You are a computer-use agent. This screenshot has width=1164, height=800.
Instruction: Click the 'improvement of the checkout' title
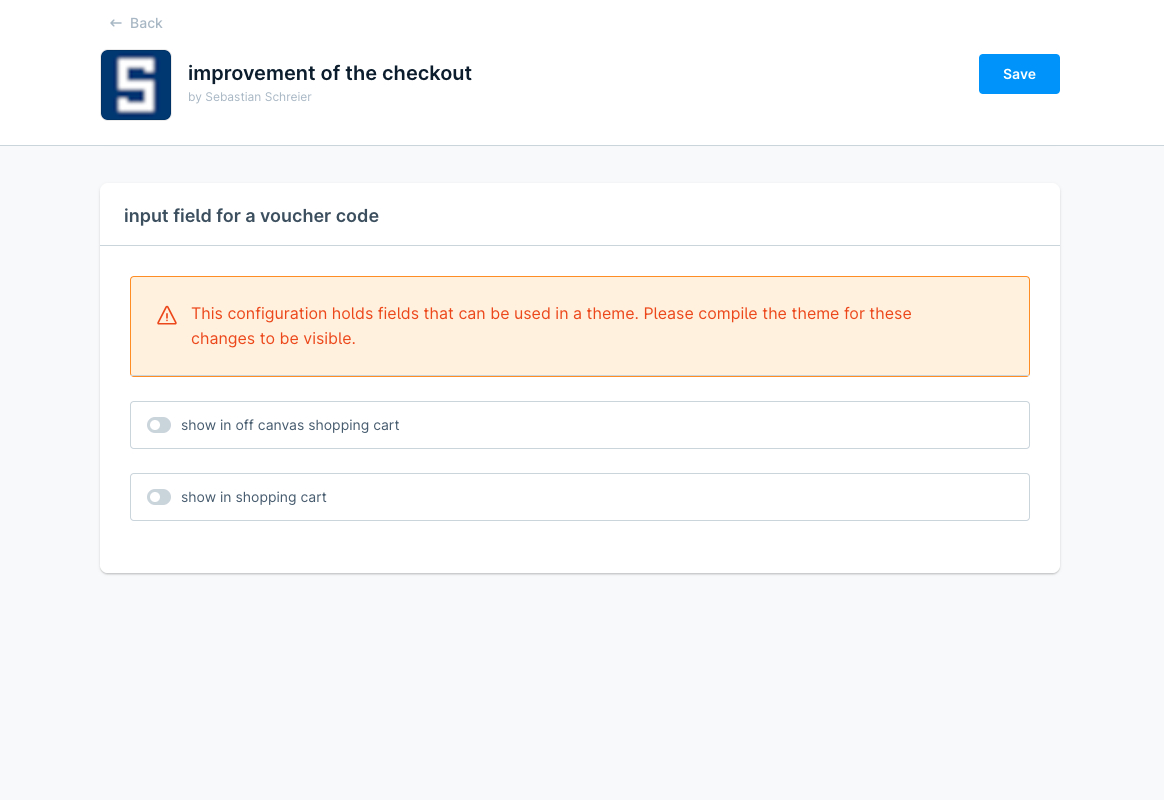click(330, 73)
